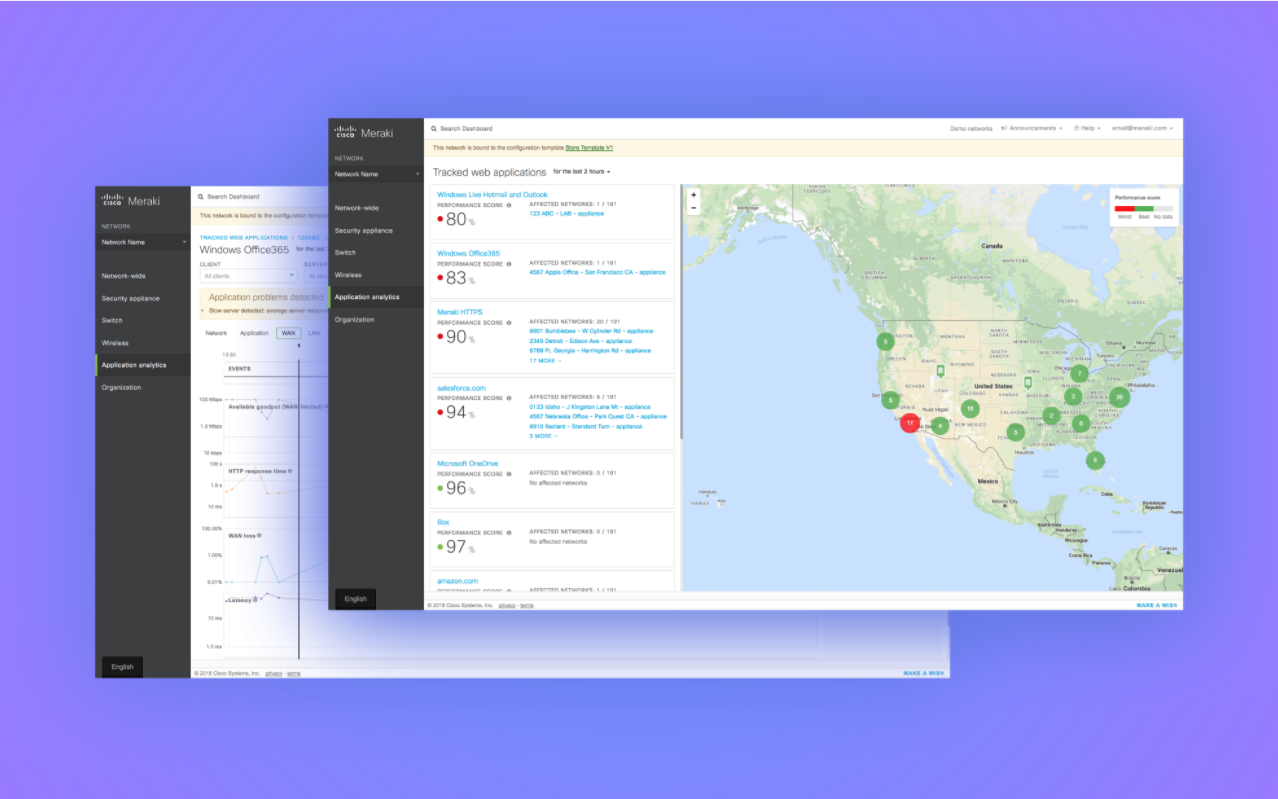
Task: Open the Help dropdown menu
Action: [x=1087, y=129]
